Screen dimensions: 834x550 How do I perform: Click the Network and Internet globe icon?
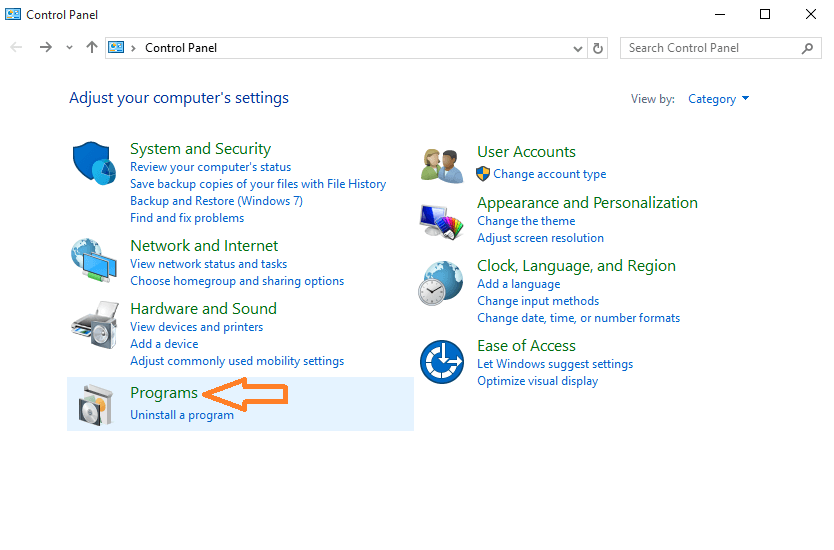[x=94, y=261]
